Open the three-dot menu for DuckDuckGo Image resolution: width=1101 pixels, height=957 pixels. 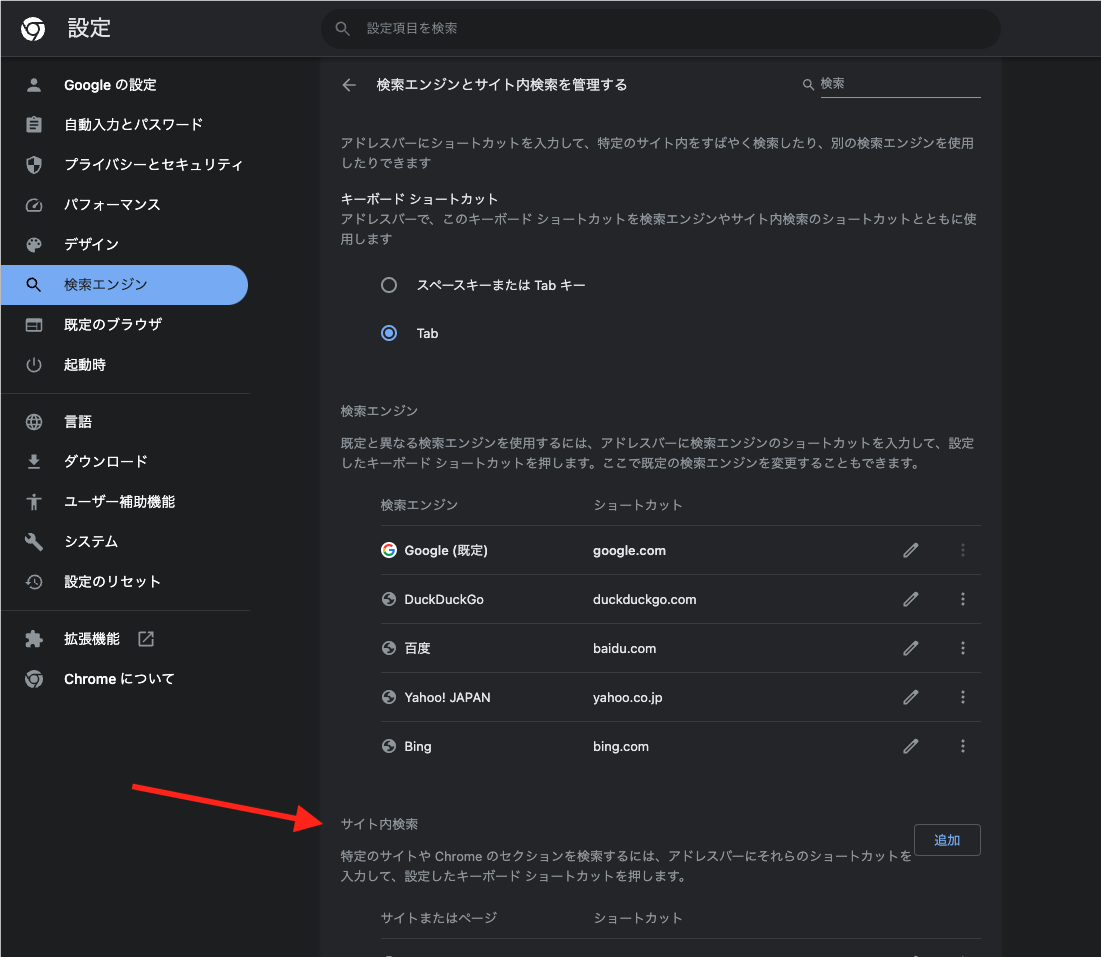[x=963, y=600]
